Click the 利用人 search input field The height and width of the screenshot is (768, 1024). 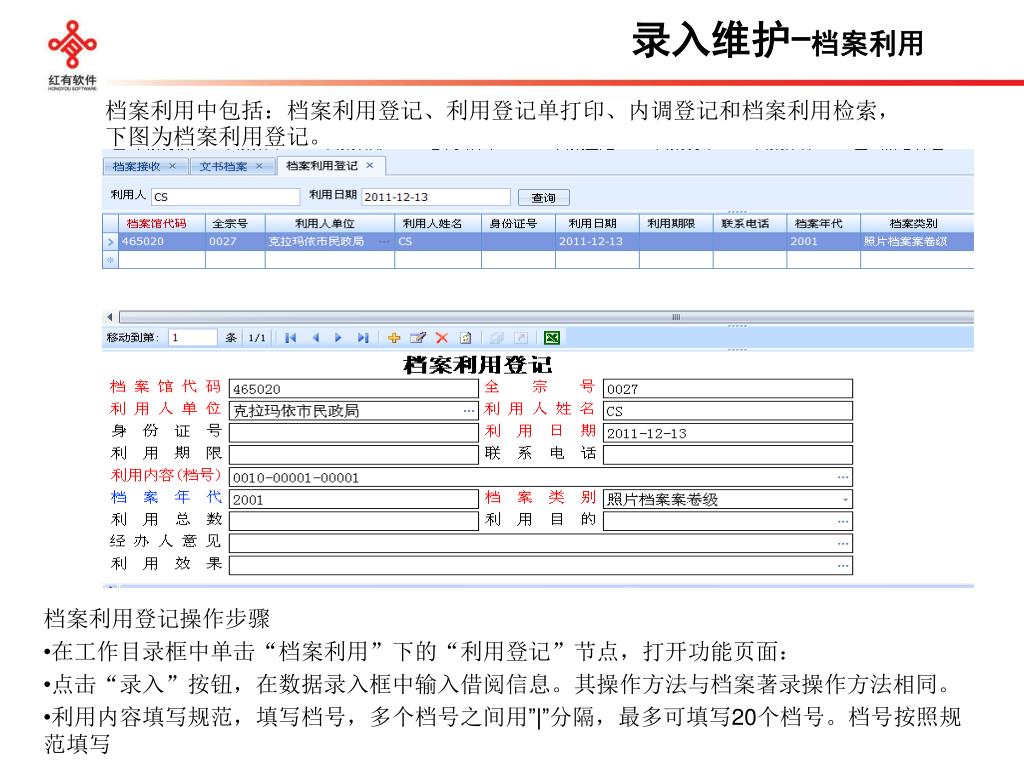coord(225,197)
